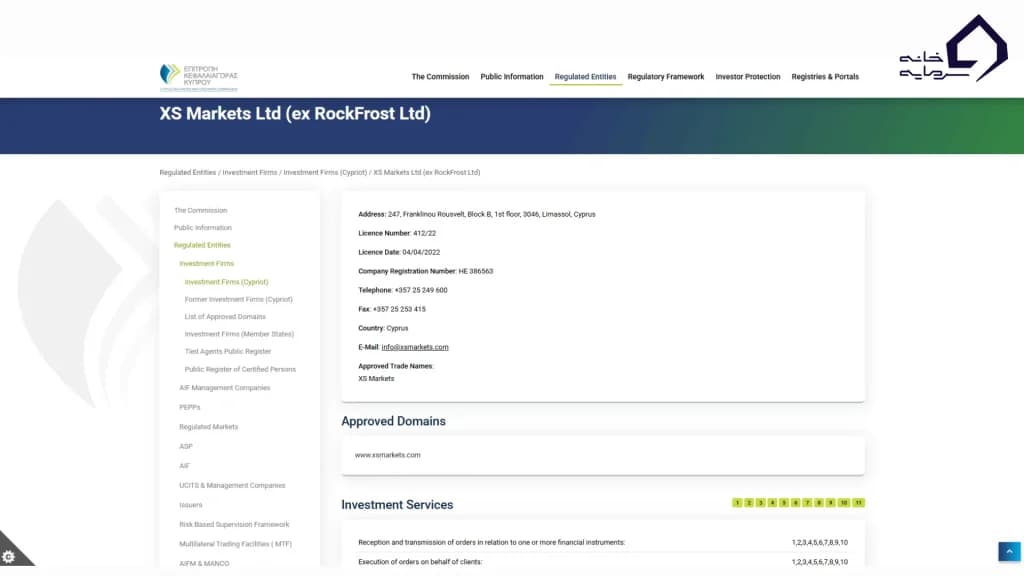The image size is (1024, 576).
Task: Open The Commission in the sidebar
Action: coord(200,210)
